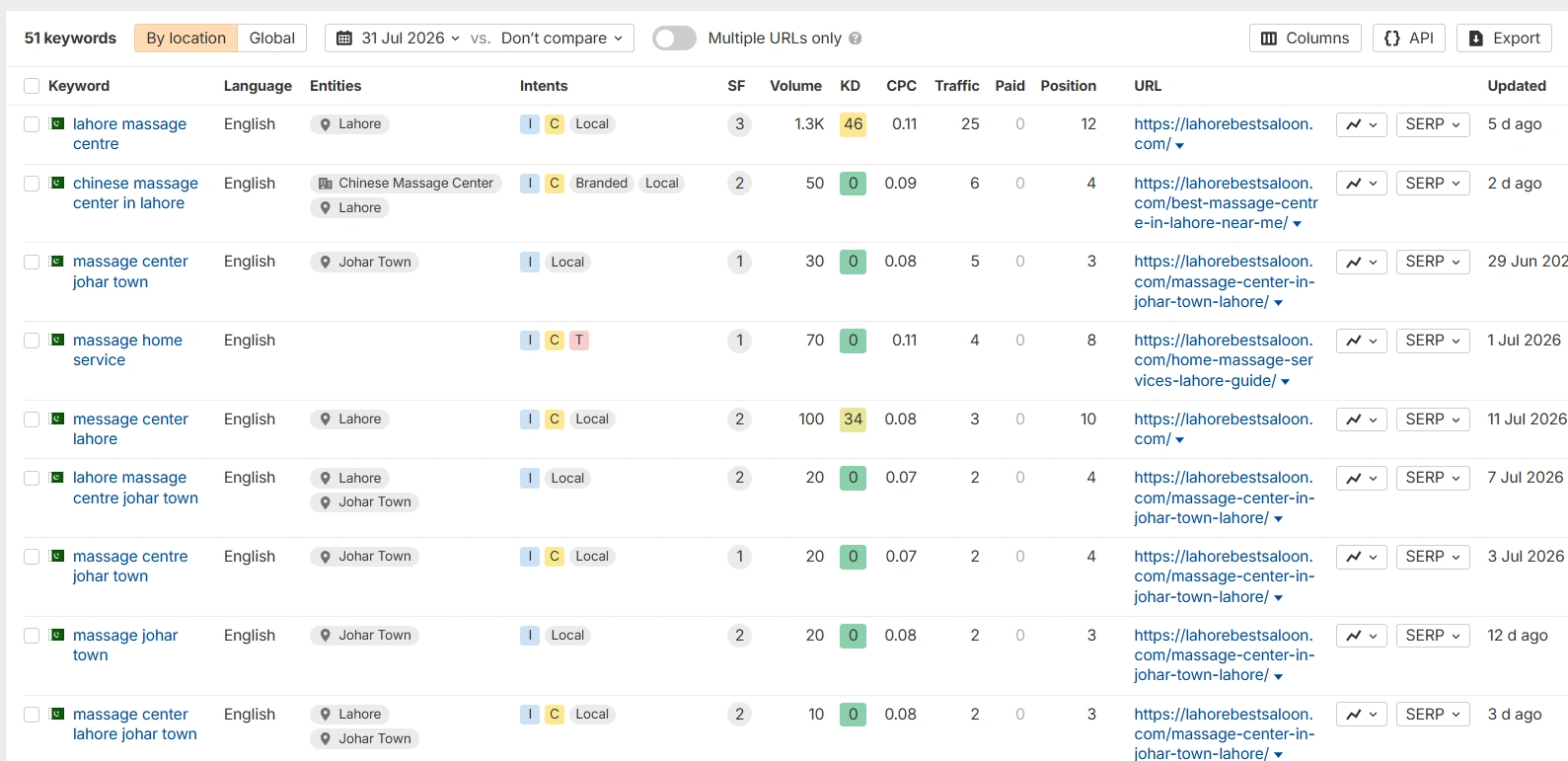Check the select-all Keyword header checkbox
This screenshot has height=761, width=1568.
(32, 86)
